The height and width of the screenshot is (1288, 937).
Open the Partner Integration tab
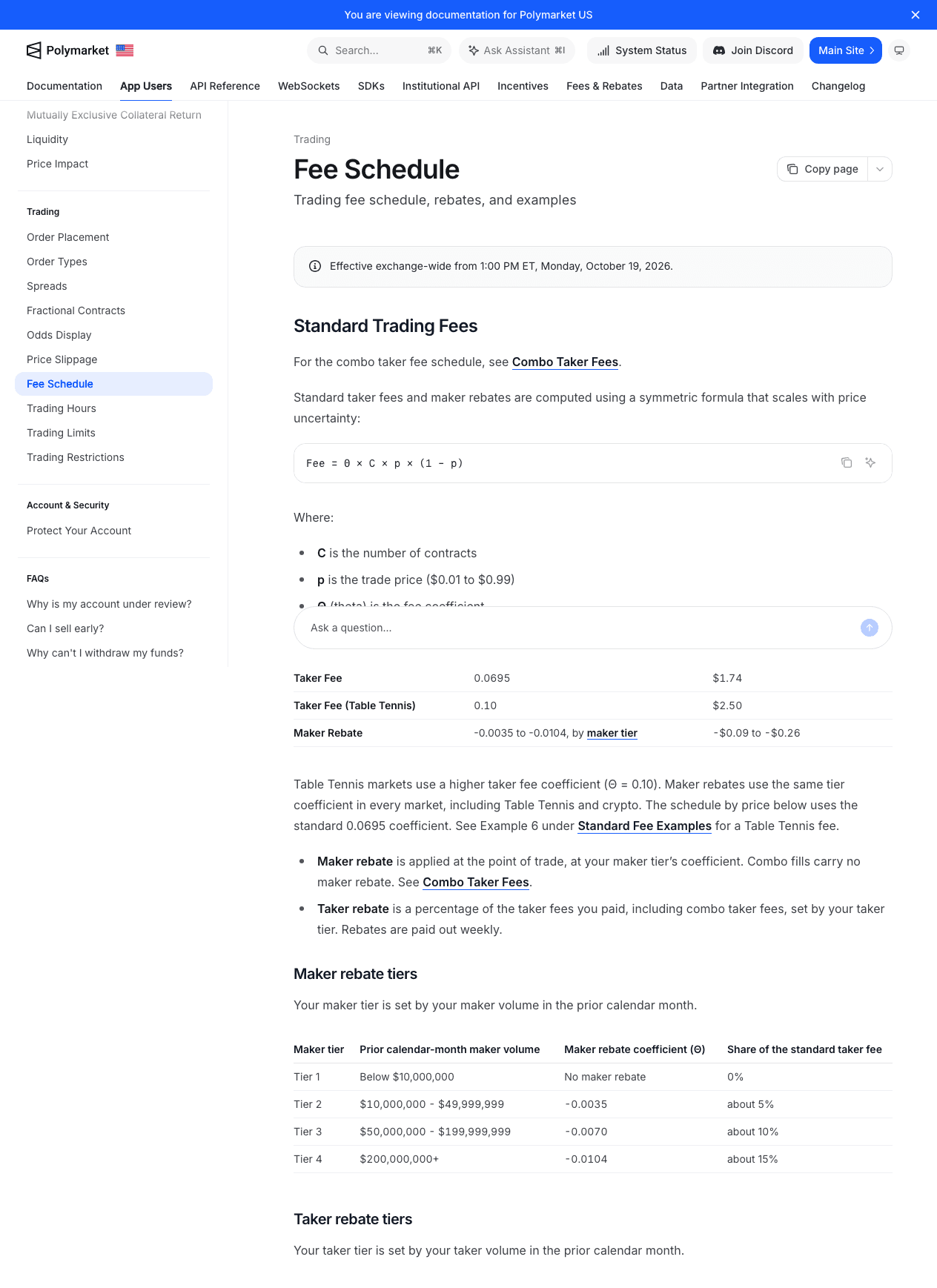[747, 86]
